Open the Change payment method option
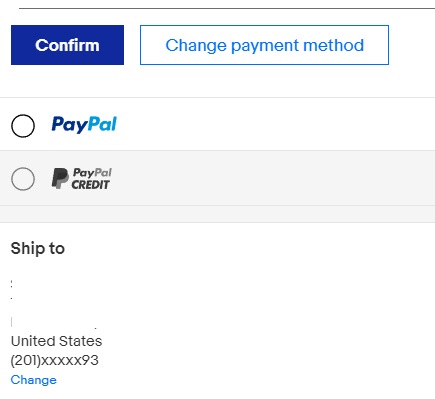The image size is (435, 399). pyautogui.click(x=264, y=45)
